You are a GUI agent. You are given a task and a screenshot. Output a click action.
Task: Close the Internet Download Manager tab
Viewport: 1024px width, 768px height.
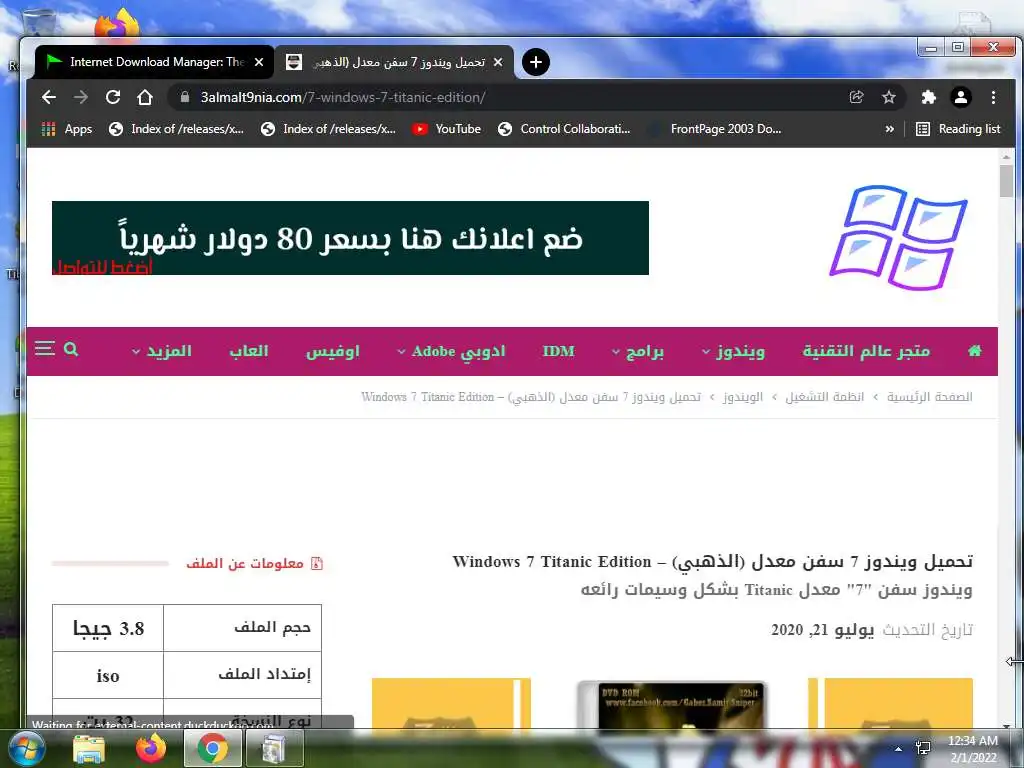tap(259, 62)
